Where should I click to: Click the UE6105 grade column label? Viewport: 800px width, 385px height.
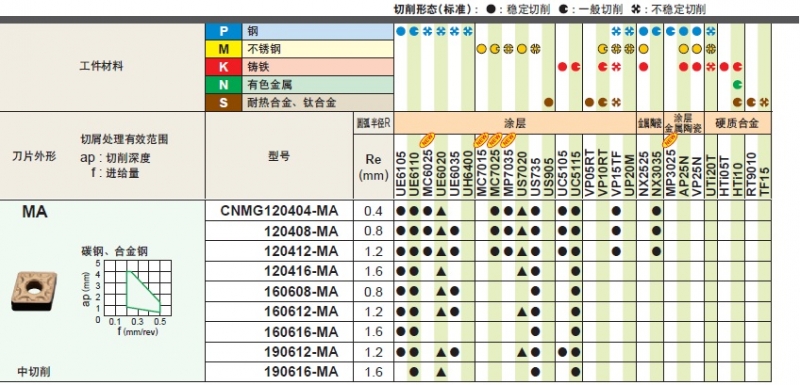(401, 173)
